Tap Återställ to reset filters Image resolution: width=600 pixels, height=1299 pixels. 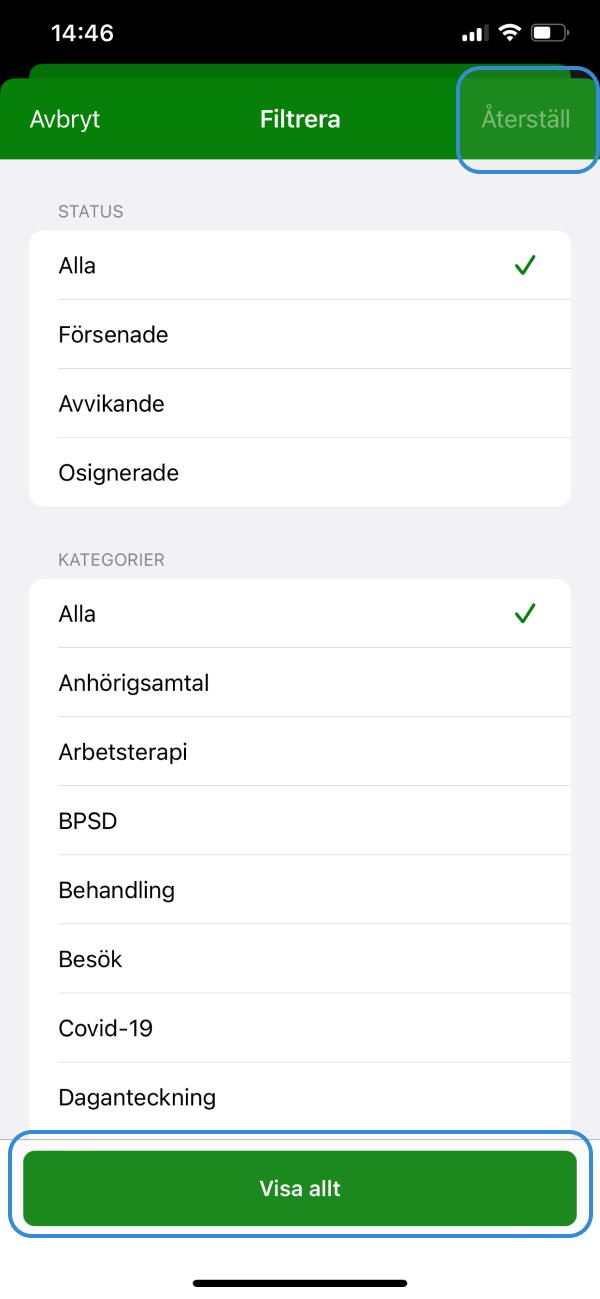point(526,119)
